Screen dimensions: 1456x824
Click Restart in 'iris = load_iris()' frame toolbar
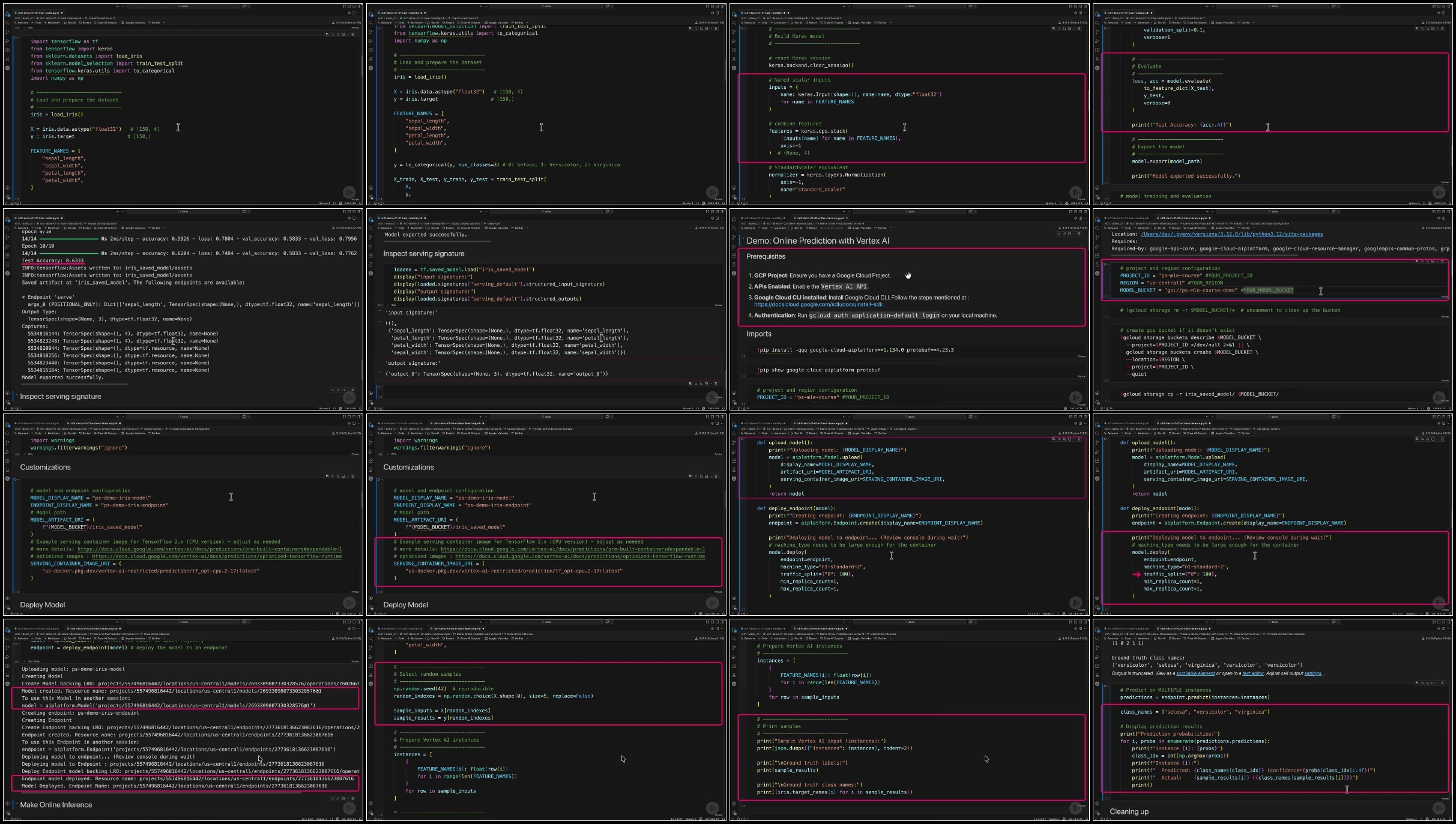(448, 23)
